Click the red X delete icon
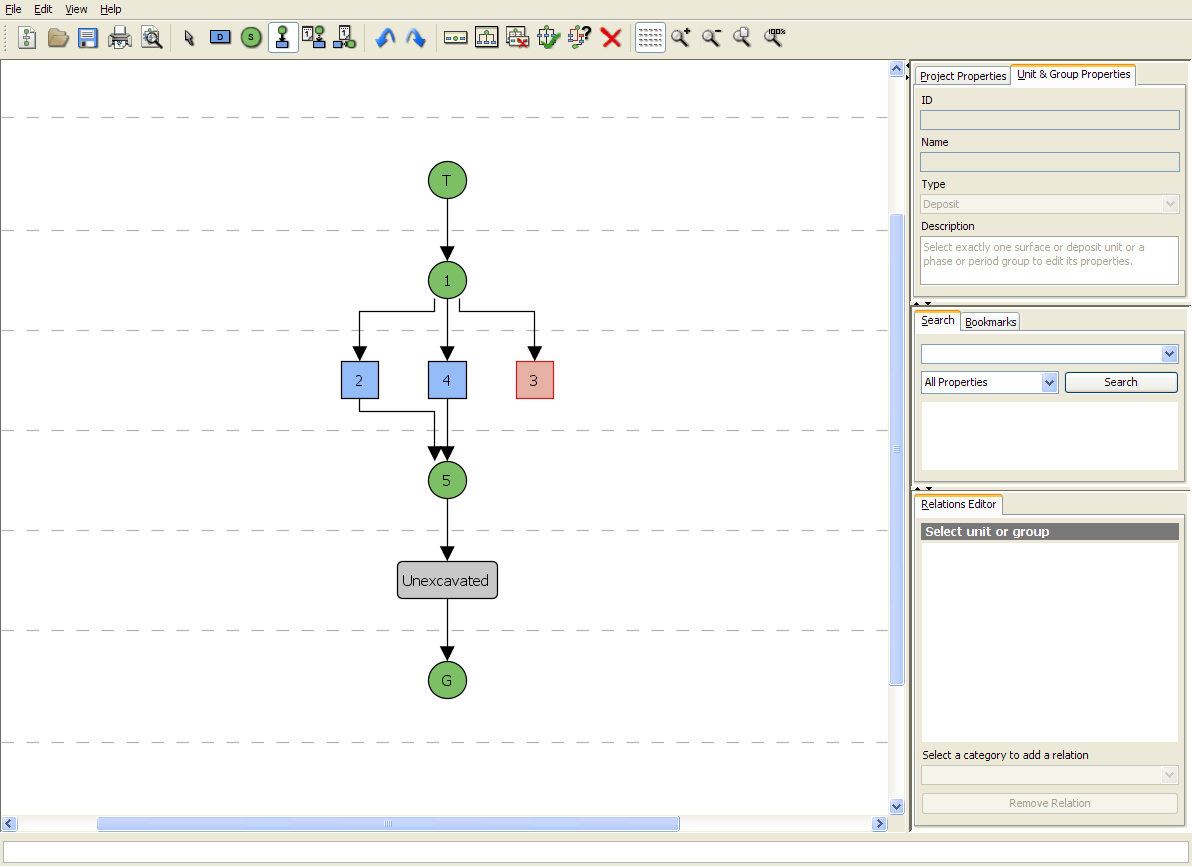1192x866 pixels. pyautogui.click(x=611, y=38)
